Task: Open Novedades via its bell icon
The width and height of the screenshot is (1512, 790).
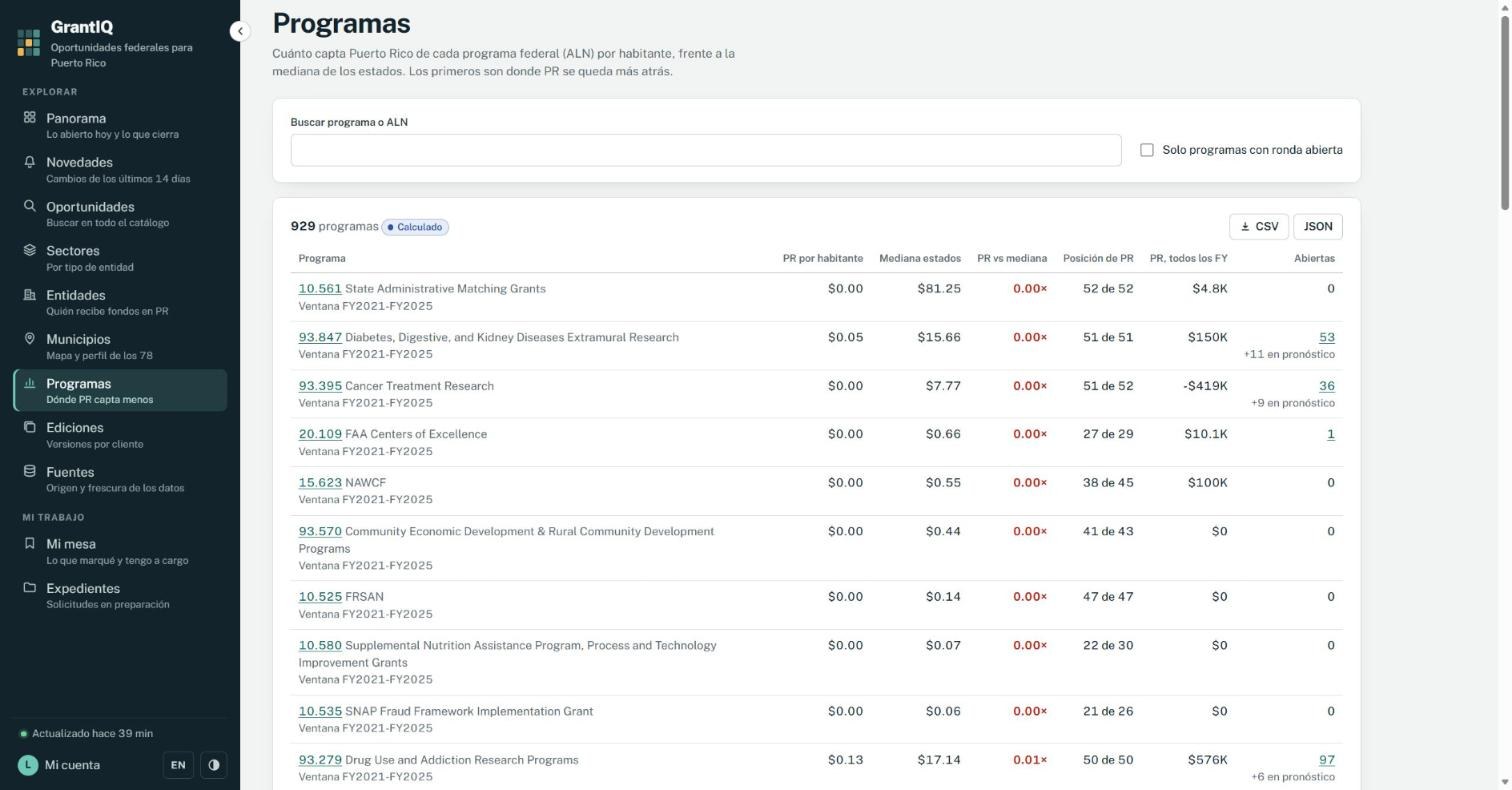Action: coord(30,161)
